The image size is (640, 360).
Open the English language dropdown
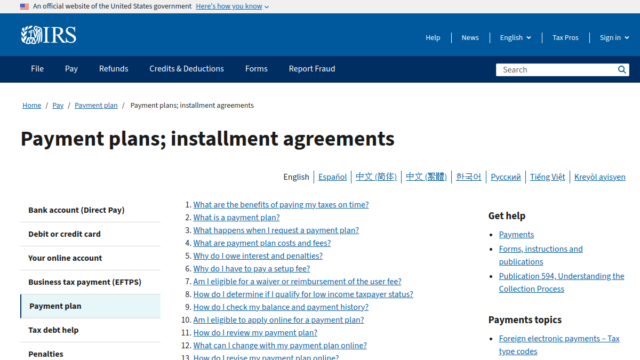click(516, 38)
